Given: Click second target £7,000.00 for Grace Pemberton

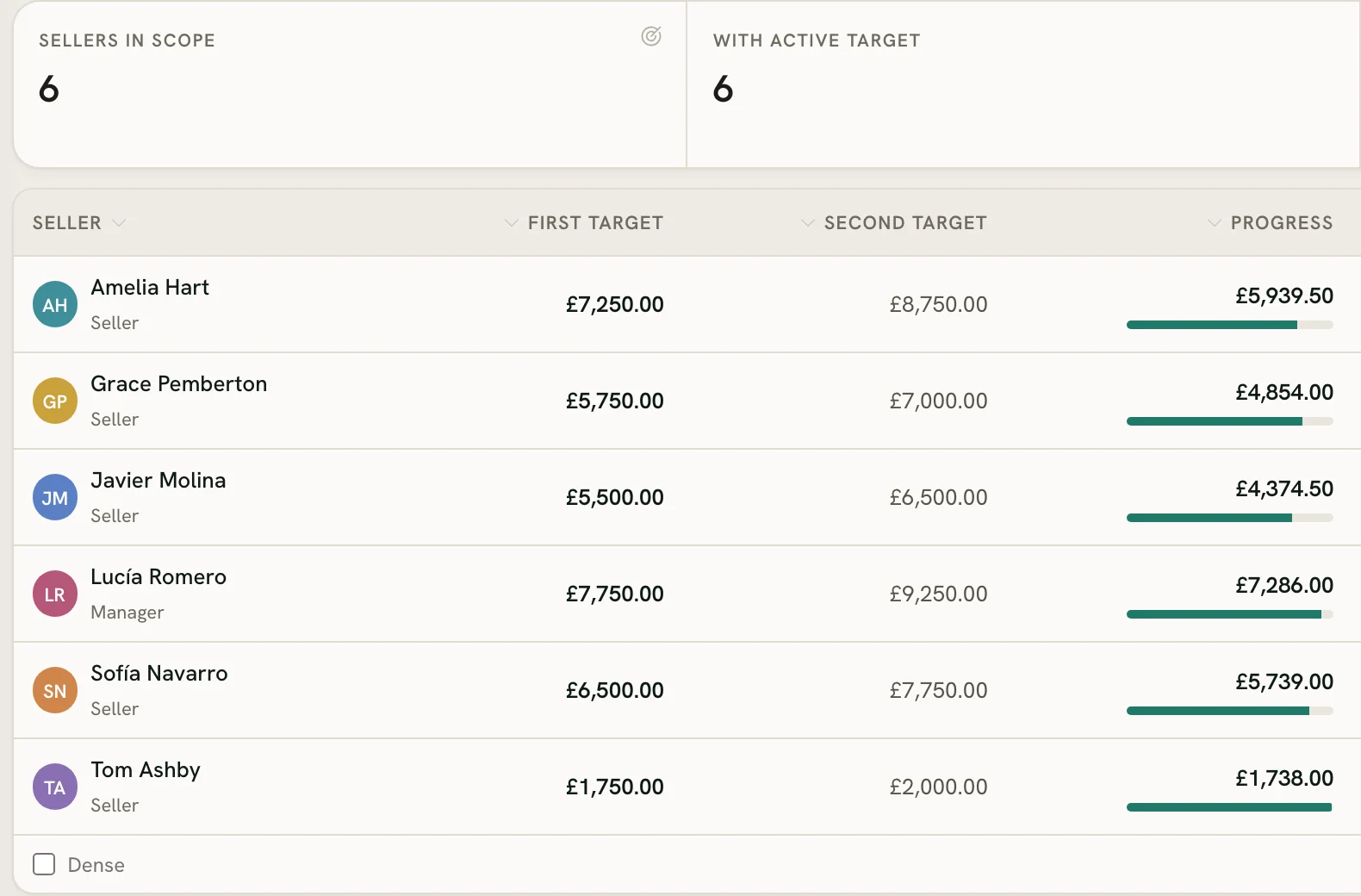Looking at the screenshot, I should pyautogui.click(x=939, y=401).
